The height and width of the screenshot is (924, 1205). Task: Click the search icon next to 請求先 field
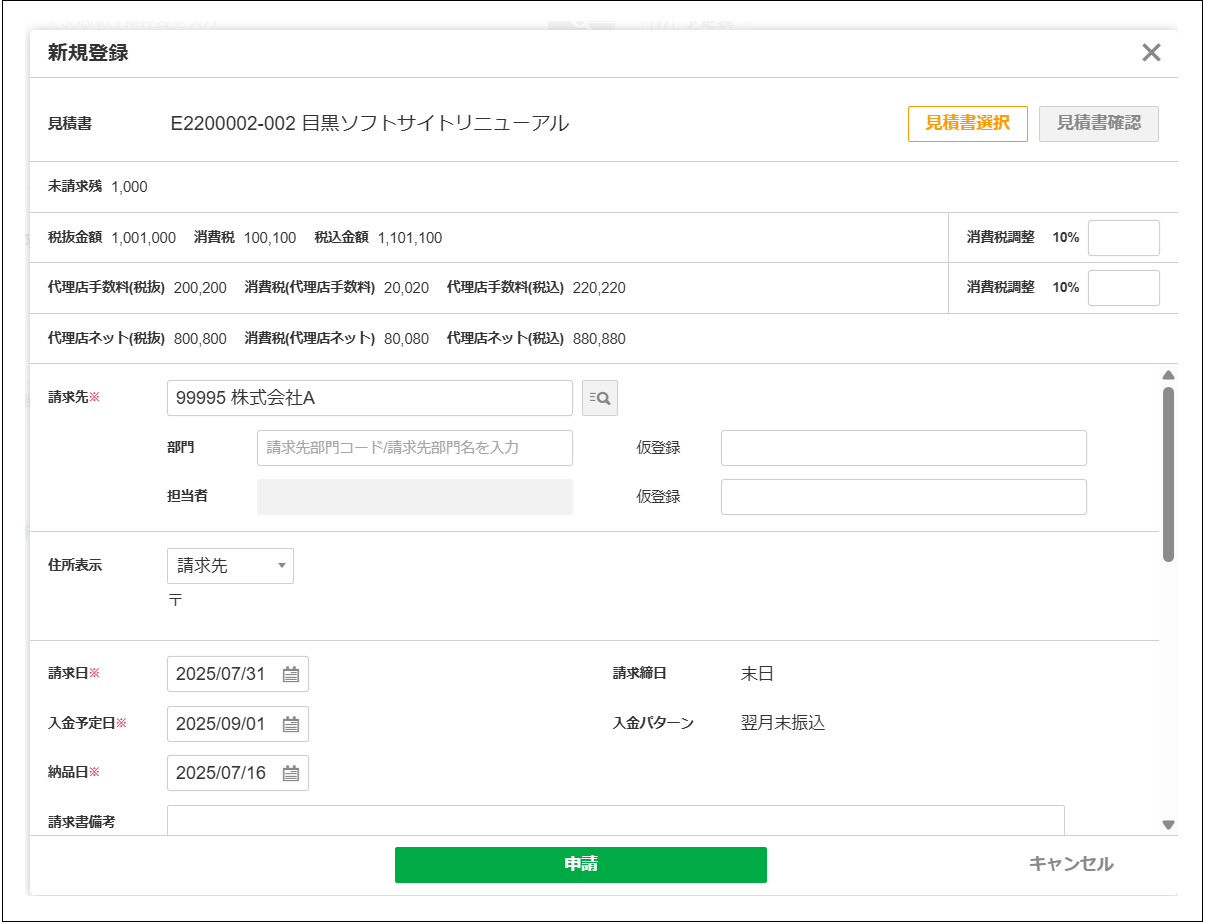pos(600,398)
